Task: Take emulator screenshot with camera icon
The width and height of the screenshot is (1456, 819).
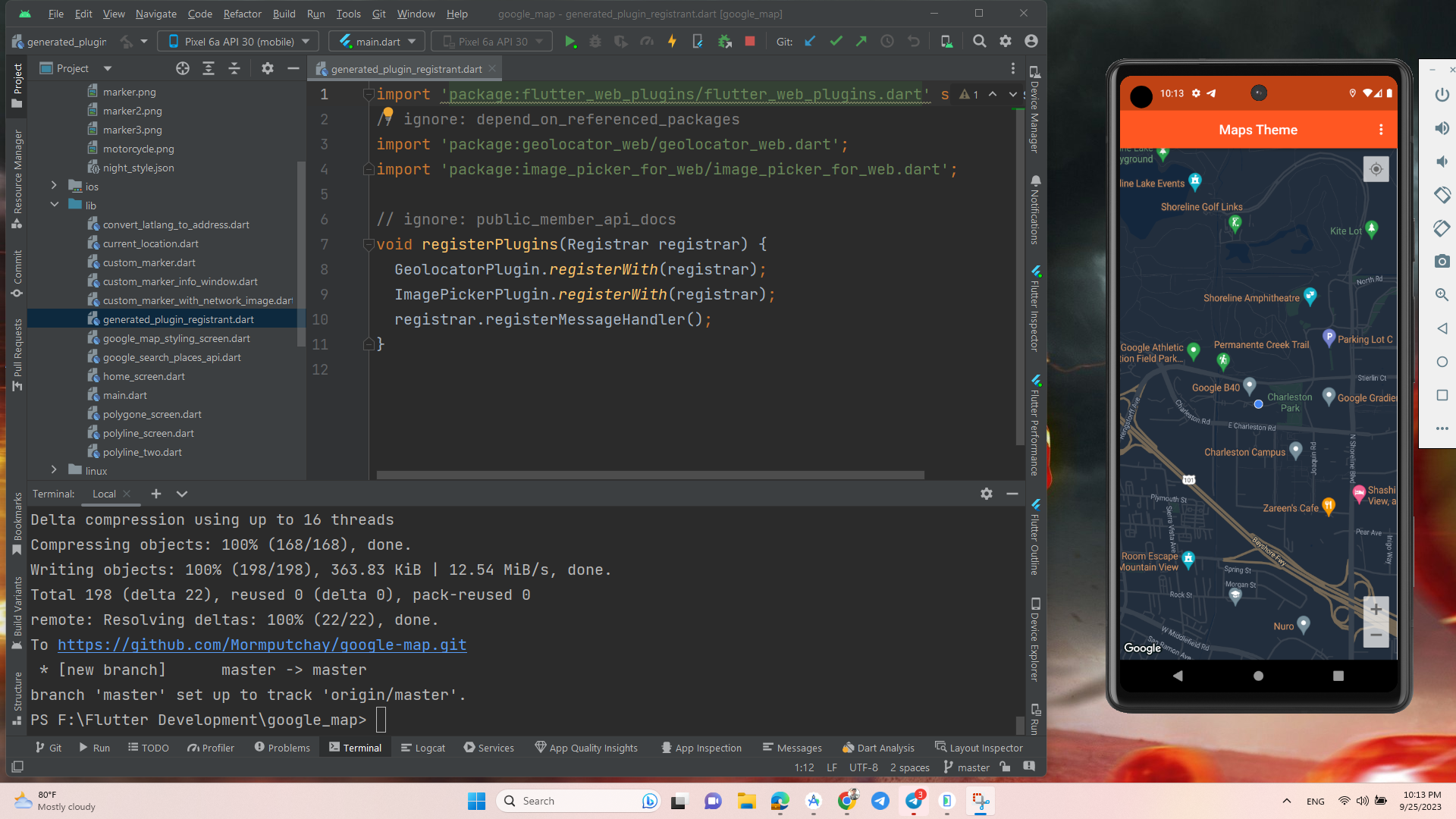Action: coord(1442,261)
